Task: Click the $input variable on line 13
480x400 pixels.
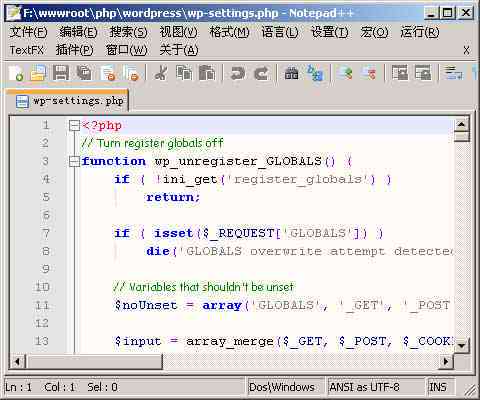Action: (x=138, y=341)
